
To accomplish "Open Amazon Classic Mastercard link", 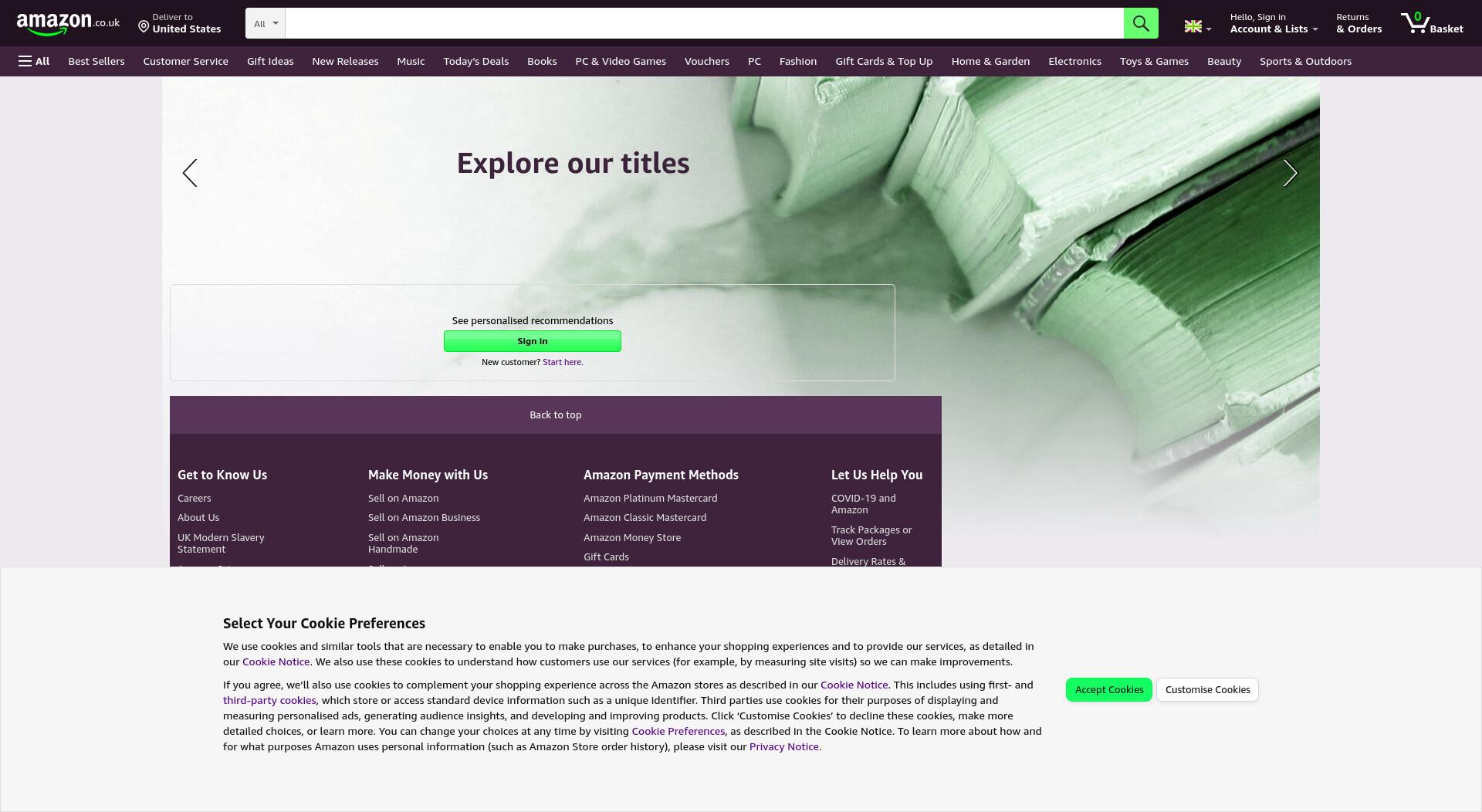I will [x=645, y=517].
